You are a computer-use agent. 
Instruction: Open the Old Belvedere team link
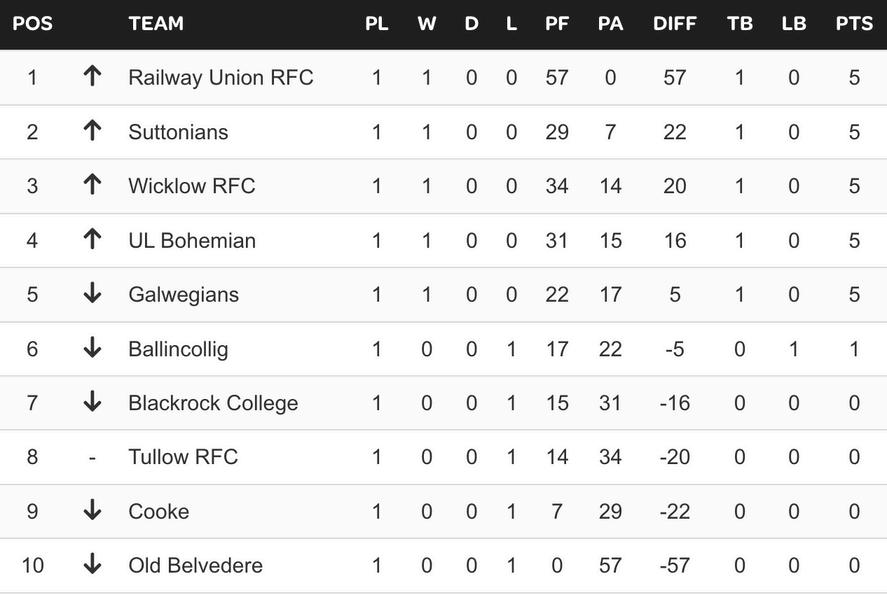click(x=195, y=565)
